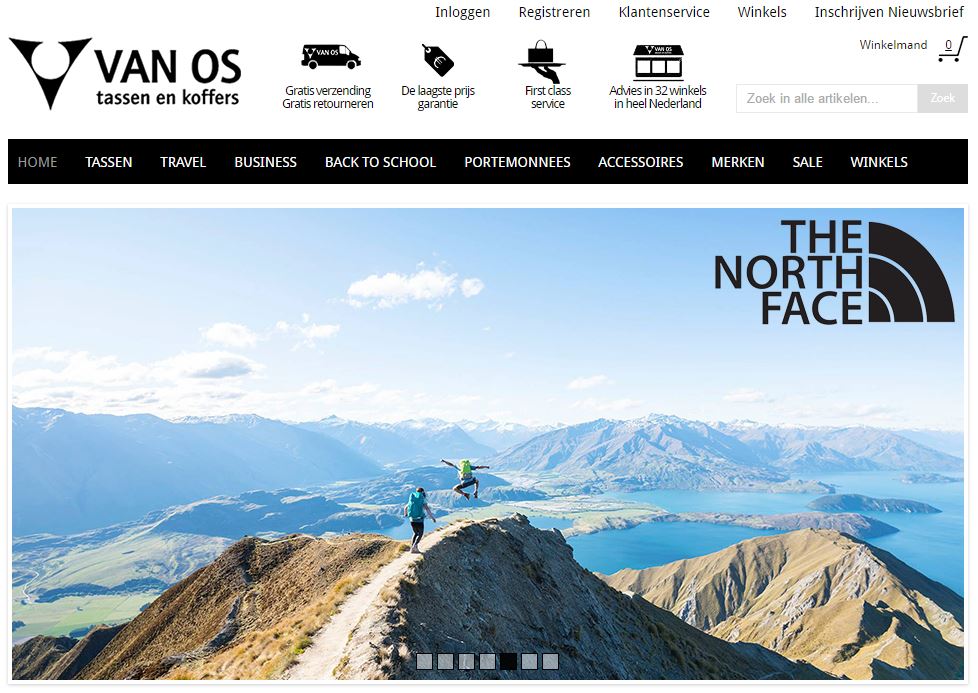This screenshot has height=693, width=978.
Task: Click The North Face logo on banner
Action: (x=834, y=272)
